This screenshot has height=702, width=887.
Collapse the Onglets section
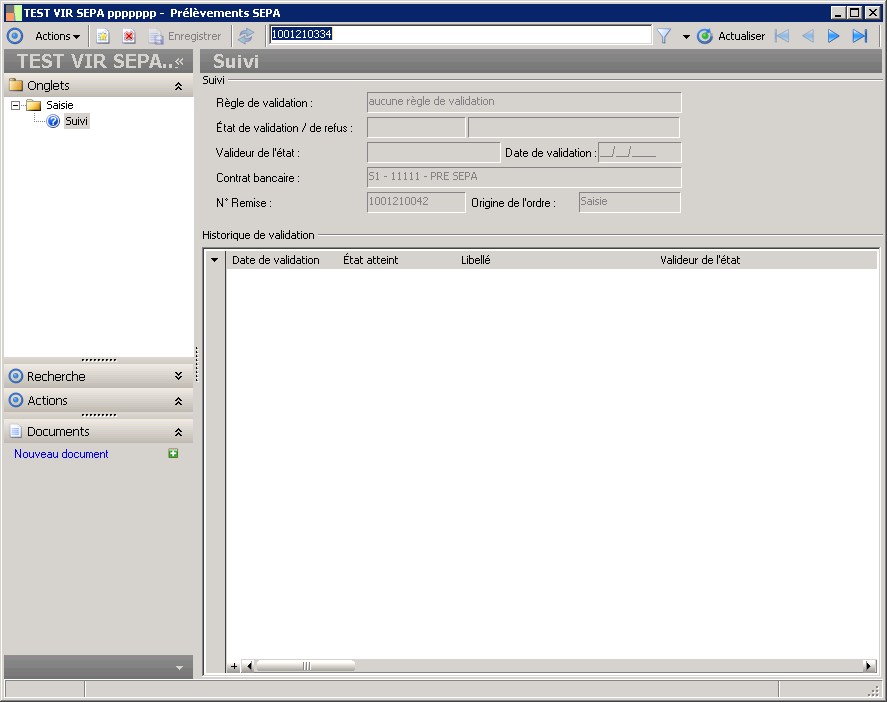(178, 86)
